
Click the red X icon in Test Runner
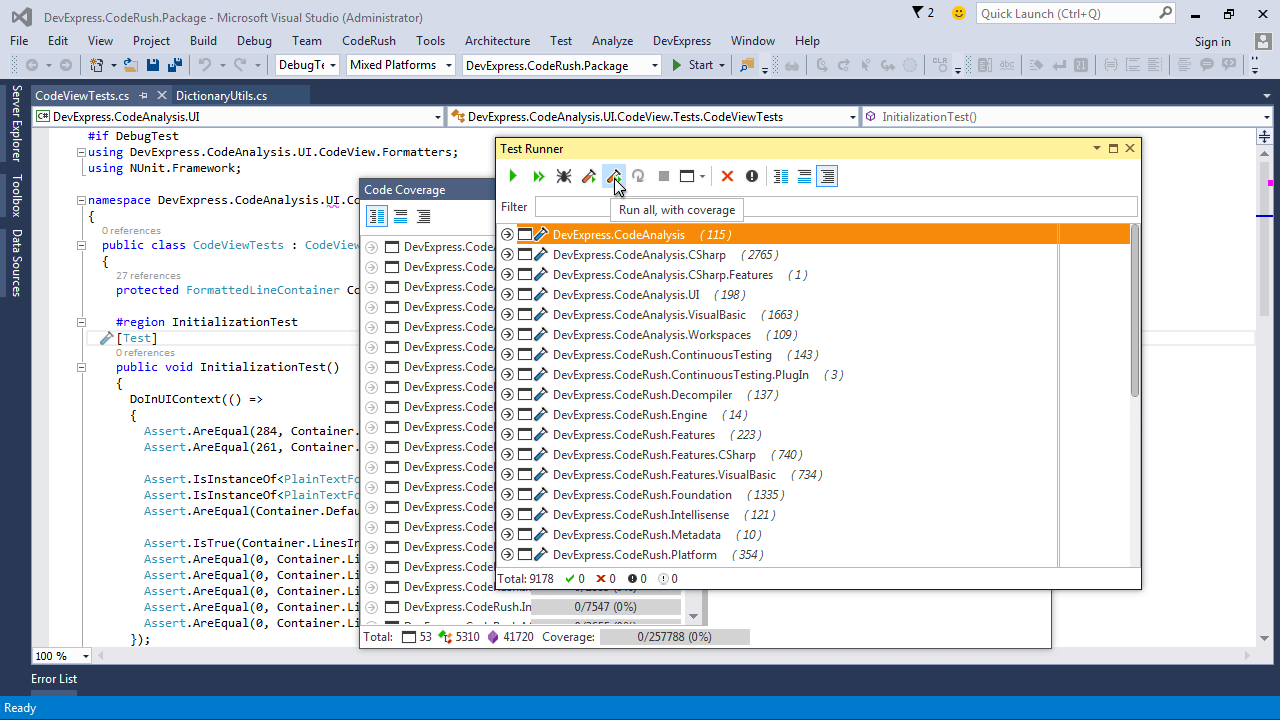click(x=727, y=176)
